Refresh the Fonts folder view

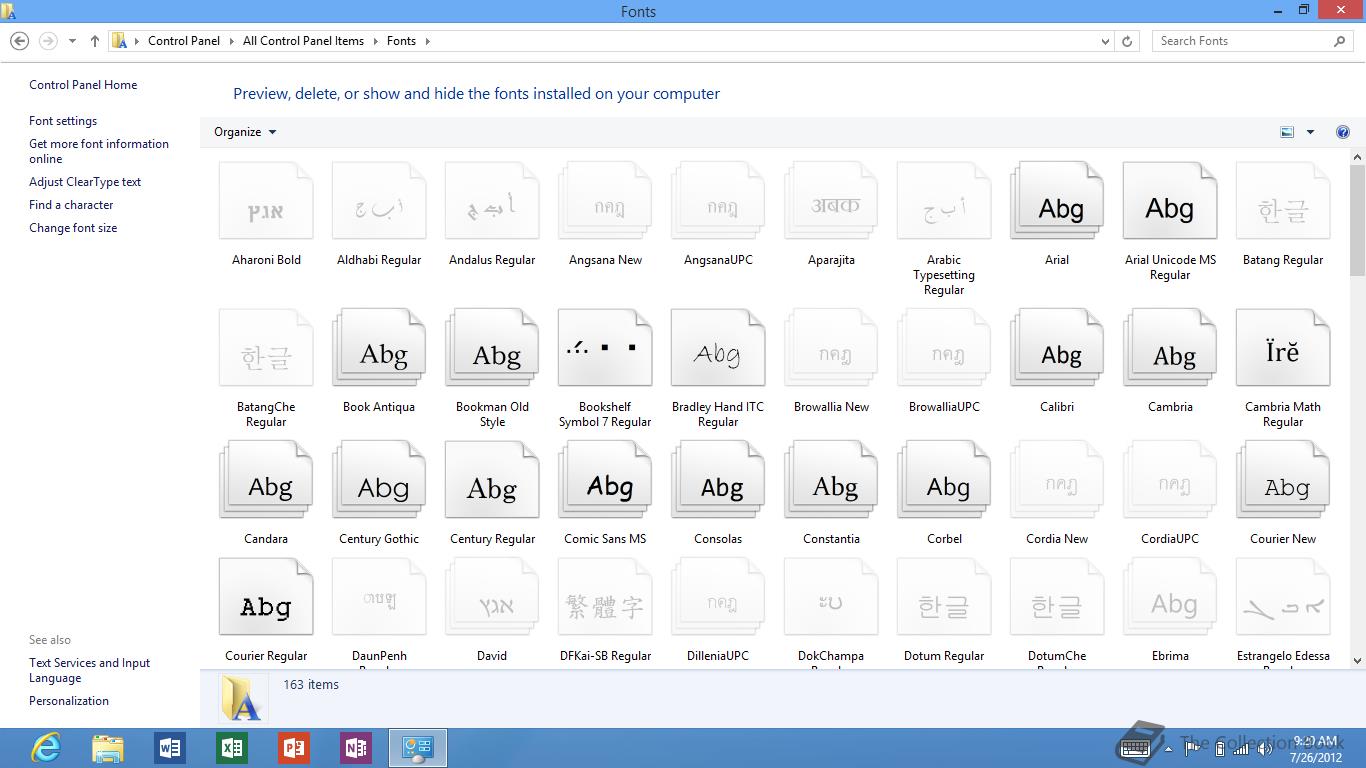click(1127, 41)
